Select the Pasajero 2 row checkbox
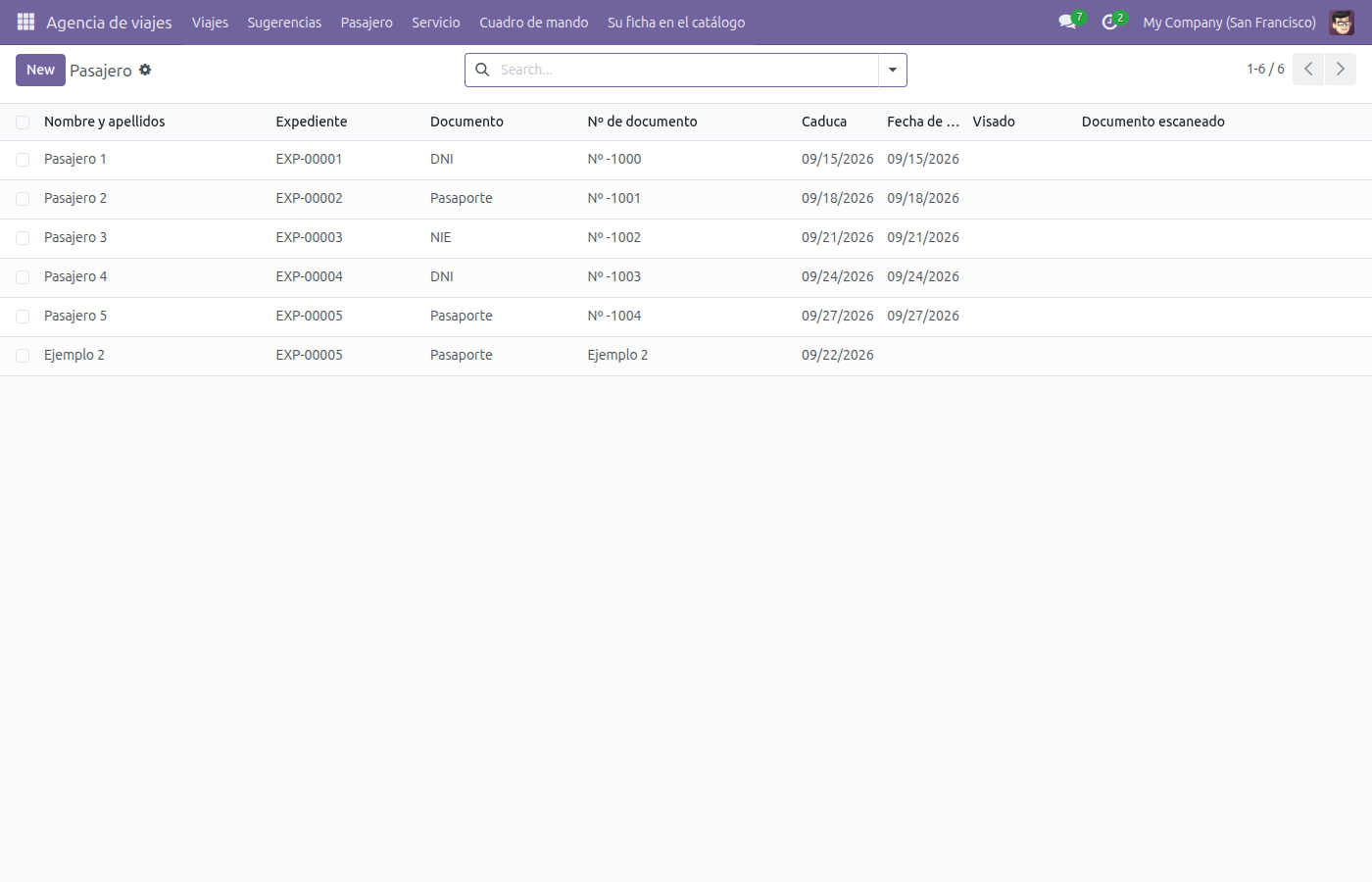Image resolution: width=1372 pixels, height=882 pixels. [x=23, y=199]
